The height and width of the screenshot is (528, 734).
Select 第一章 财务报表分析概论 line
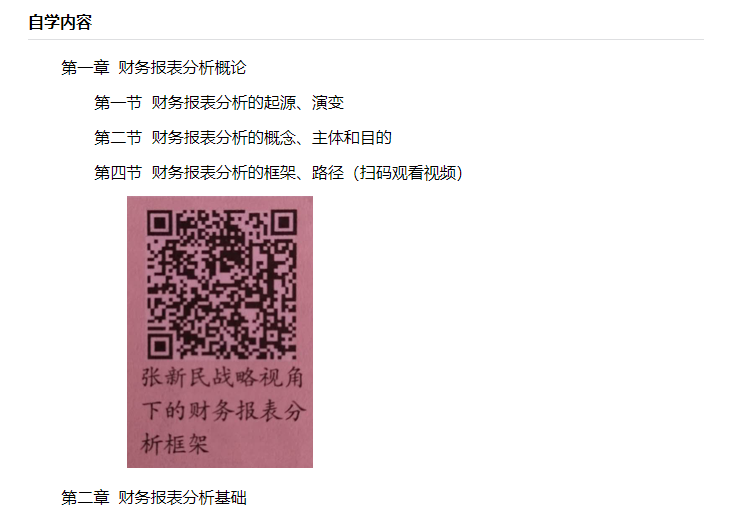(x=154, y=67)
